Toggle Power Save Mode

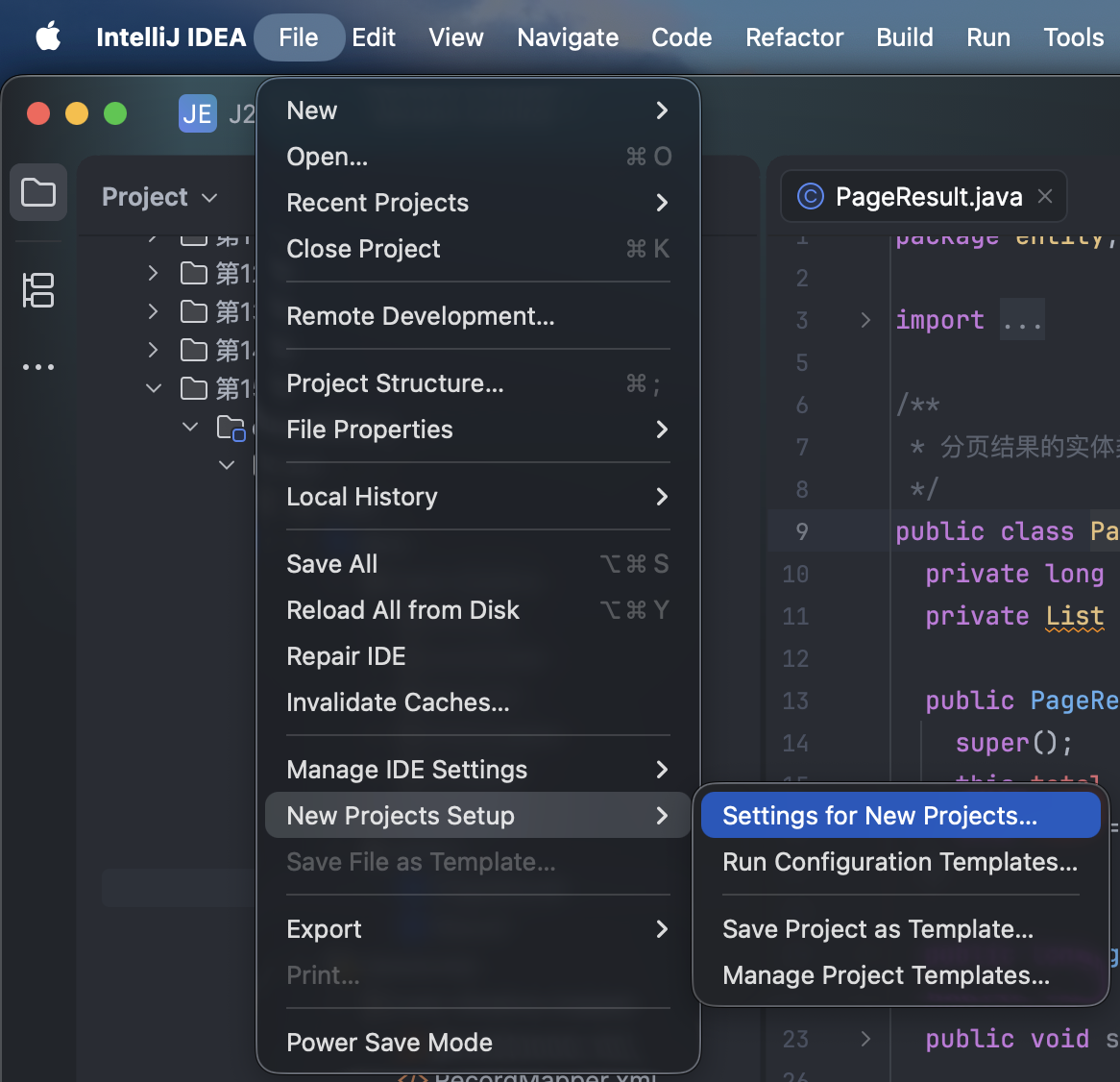389,1043
